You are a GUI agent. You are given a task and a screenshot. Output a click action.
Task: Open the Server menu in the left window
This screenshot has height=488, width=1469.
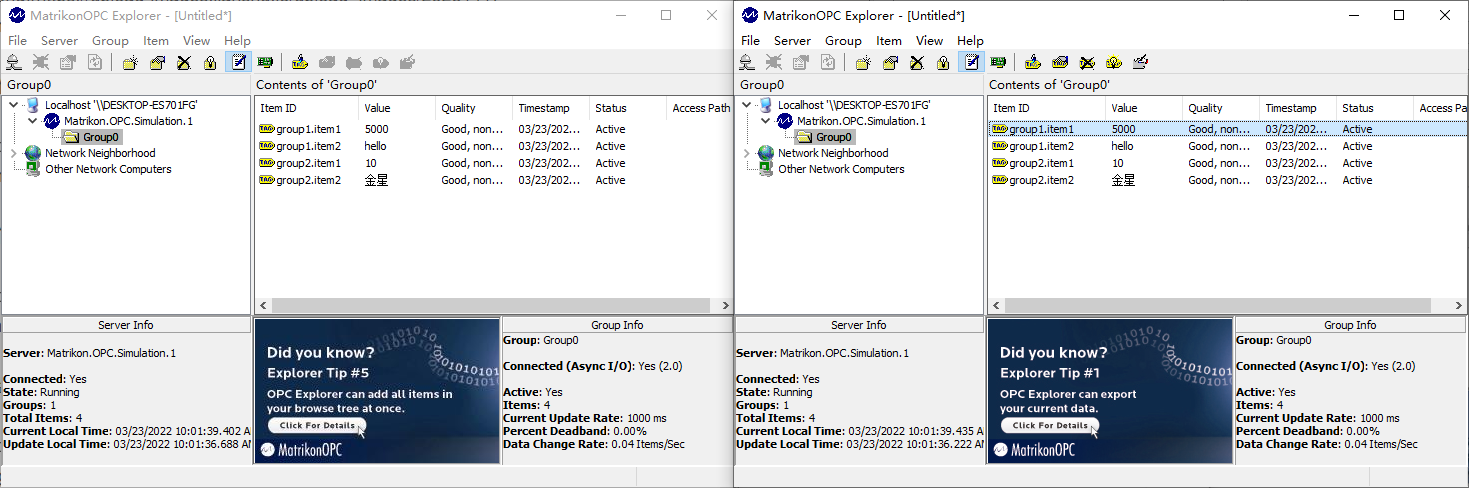point(59,41)
